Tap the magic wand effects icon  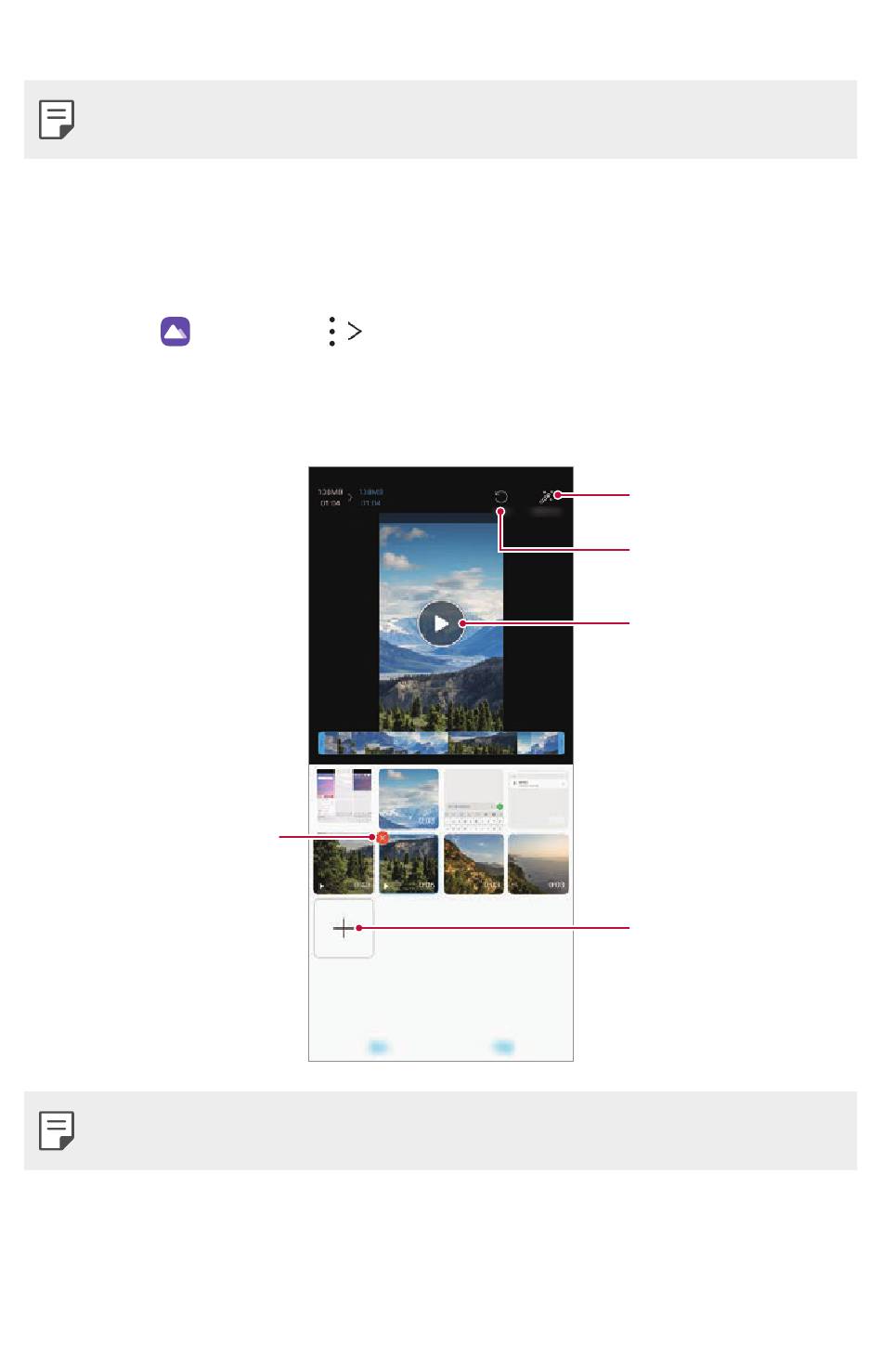tap(546, 497)
